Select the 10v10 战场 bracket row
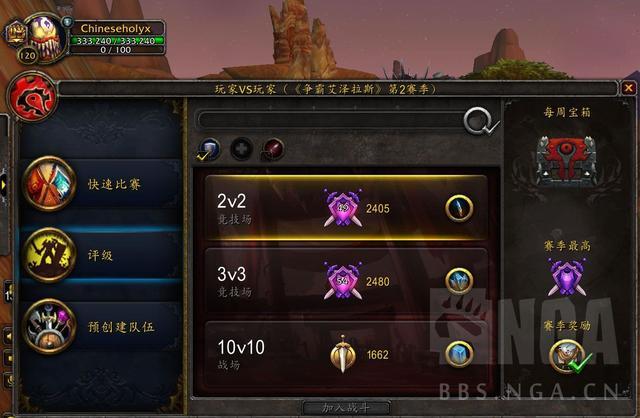 (346, 354)
